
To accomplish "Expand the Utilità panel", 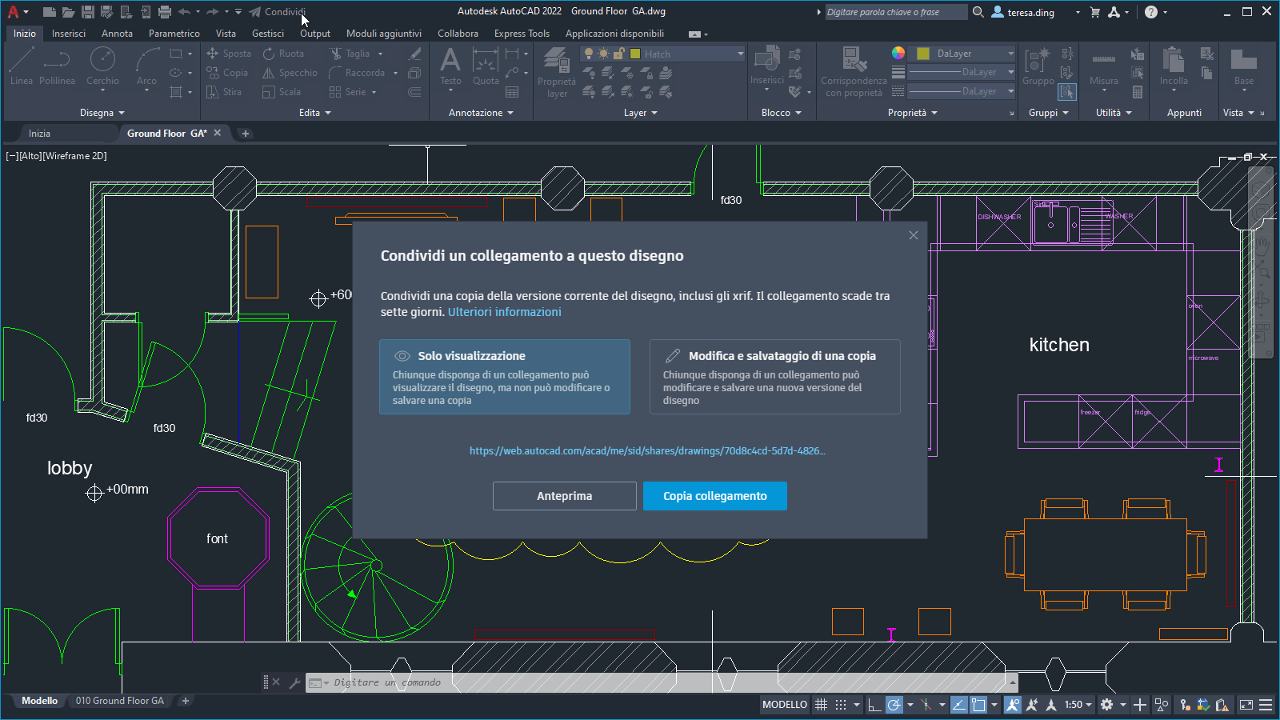I will pyautogui.click(x=1114, y=113).
